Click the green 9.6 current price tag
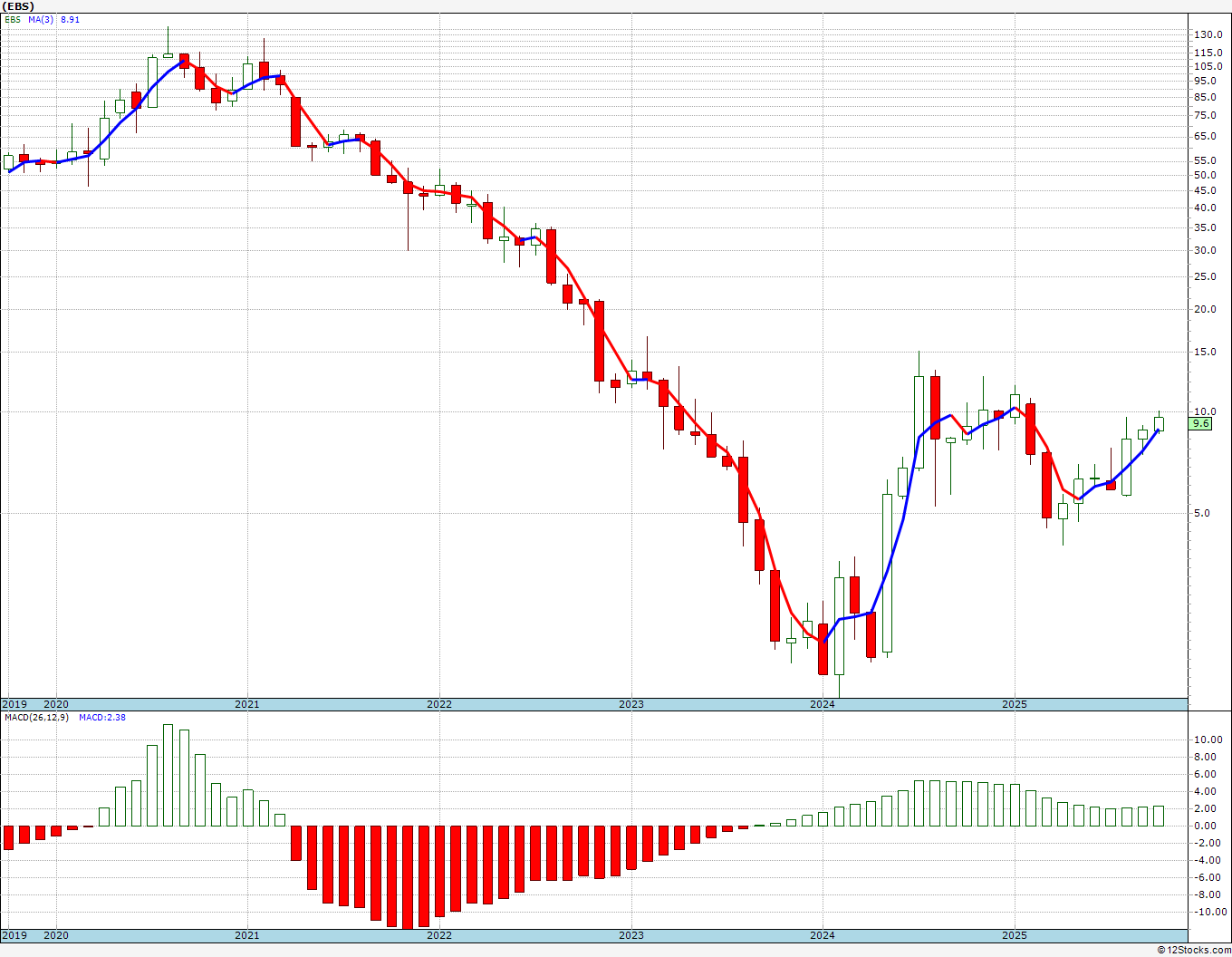 click(x=1201, y=423)
